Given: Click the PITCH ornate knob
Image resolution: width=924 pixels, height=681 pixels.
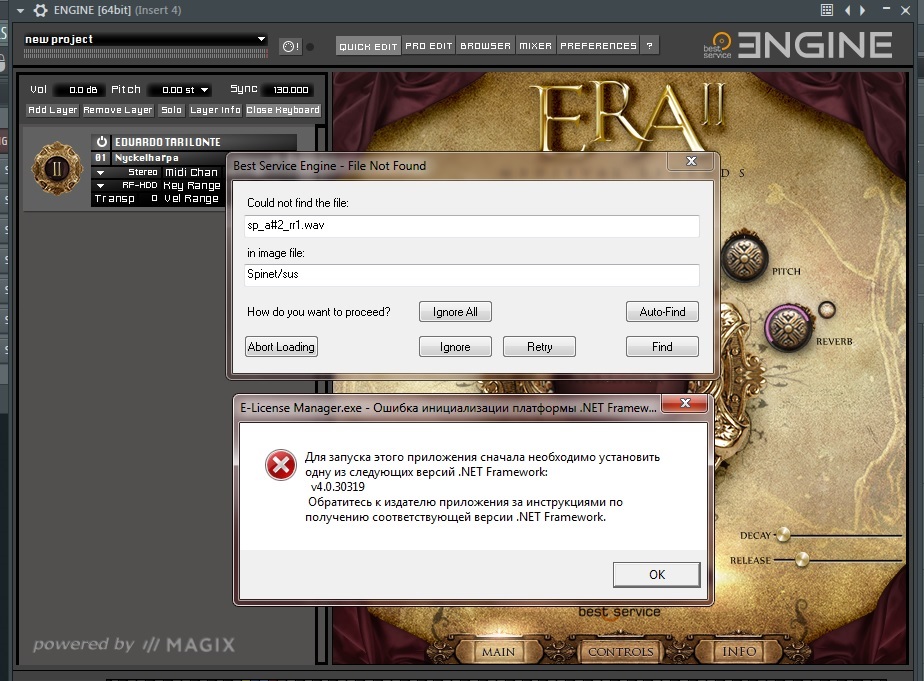Looking at the screenshot, I should pyautogui.click(x=742, y=260).
